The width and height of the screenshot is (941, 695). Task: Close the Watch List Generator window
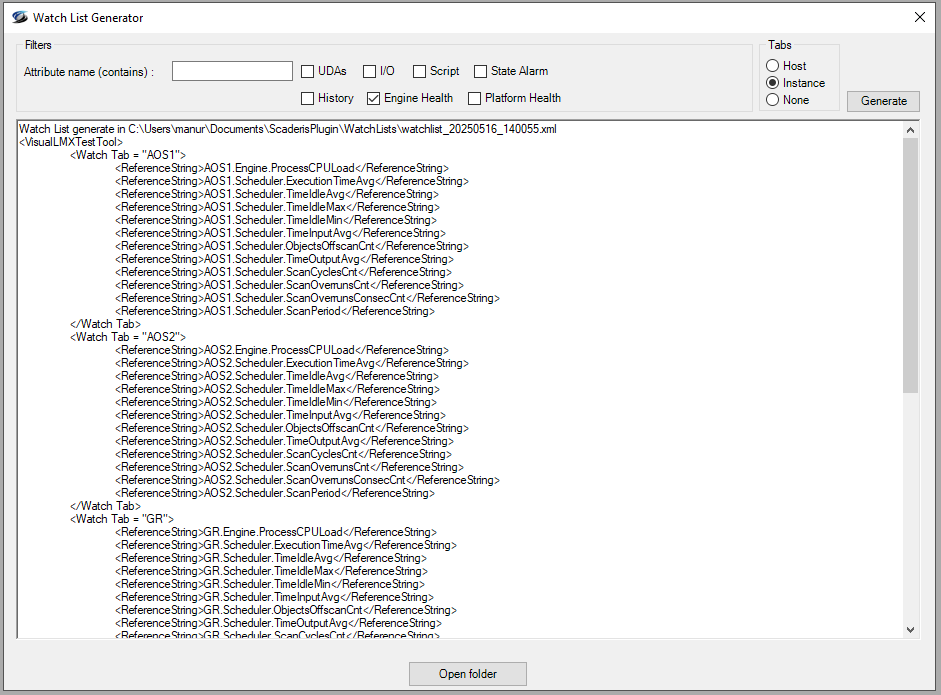(919, 17)
